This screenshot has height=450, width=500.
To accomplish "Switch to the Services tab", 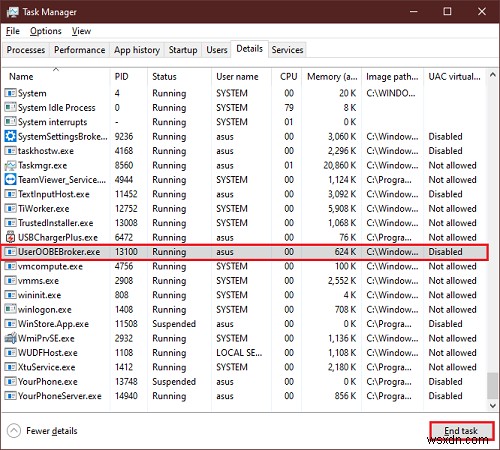I will click(x=287, y=50).
